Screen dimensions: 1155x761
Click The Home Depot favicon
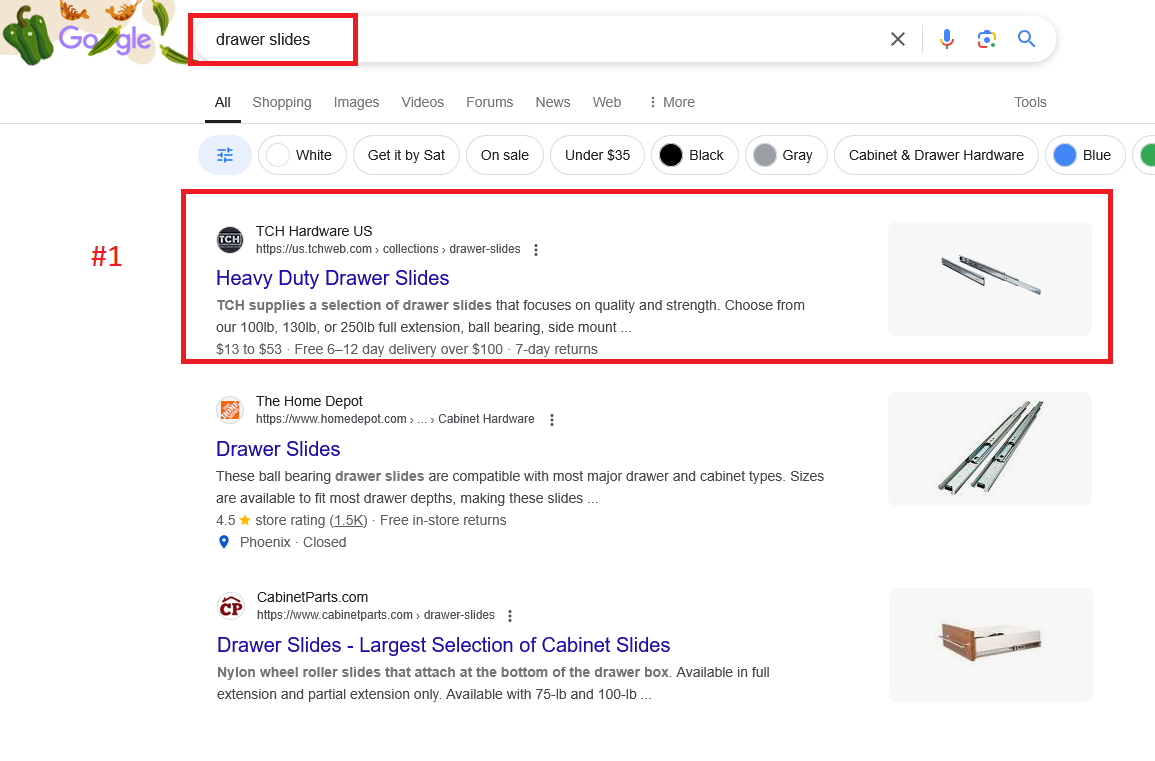tap(230, 410)
